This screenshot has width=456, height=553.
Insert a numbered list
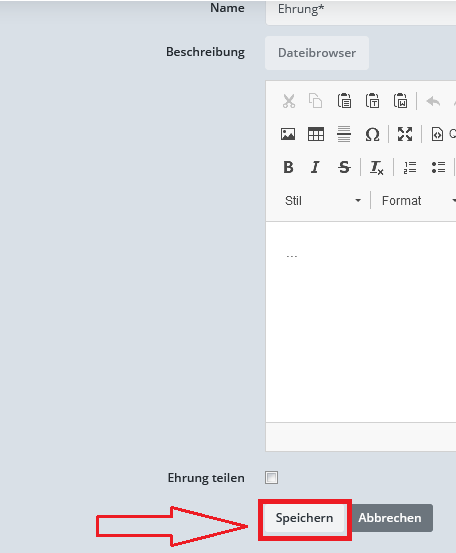point(410,168)
